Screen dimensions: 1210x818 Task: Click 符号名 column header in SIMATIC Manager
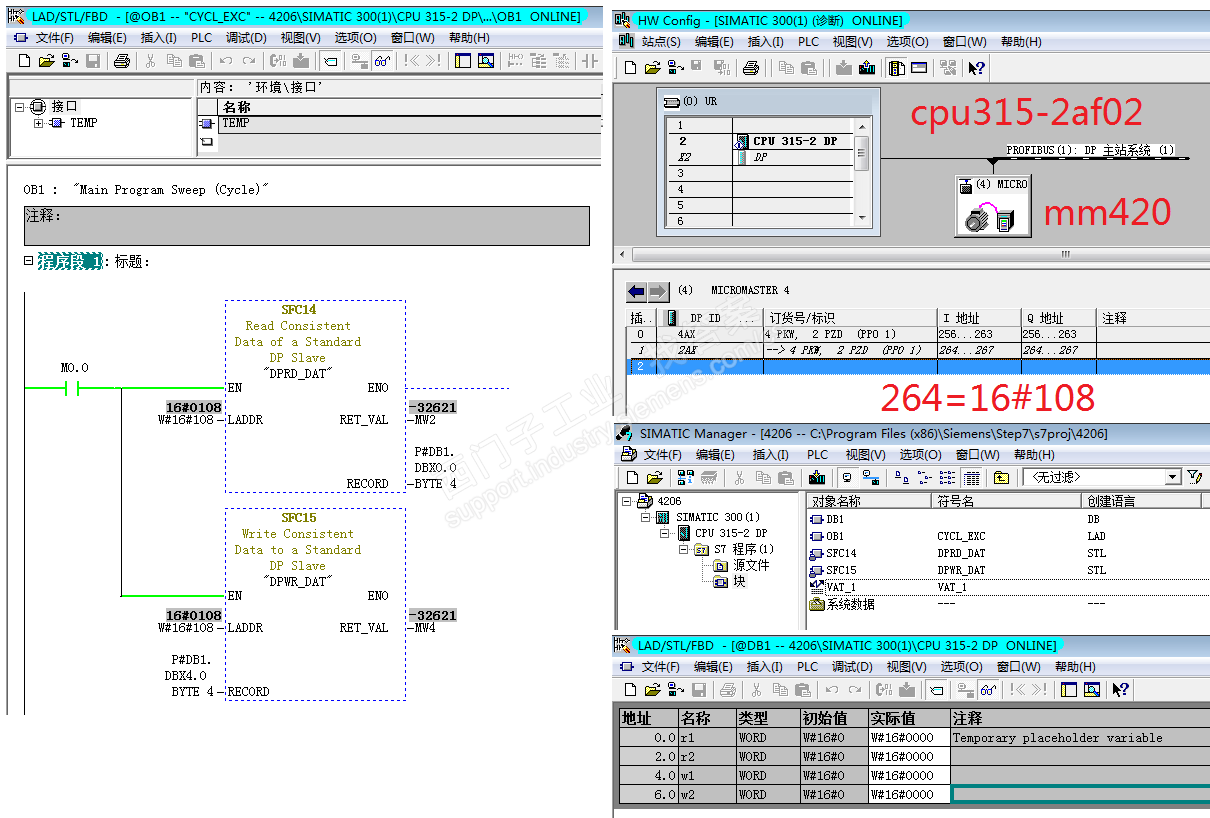(x=1006, y=501)
